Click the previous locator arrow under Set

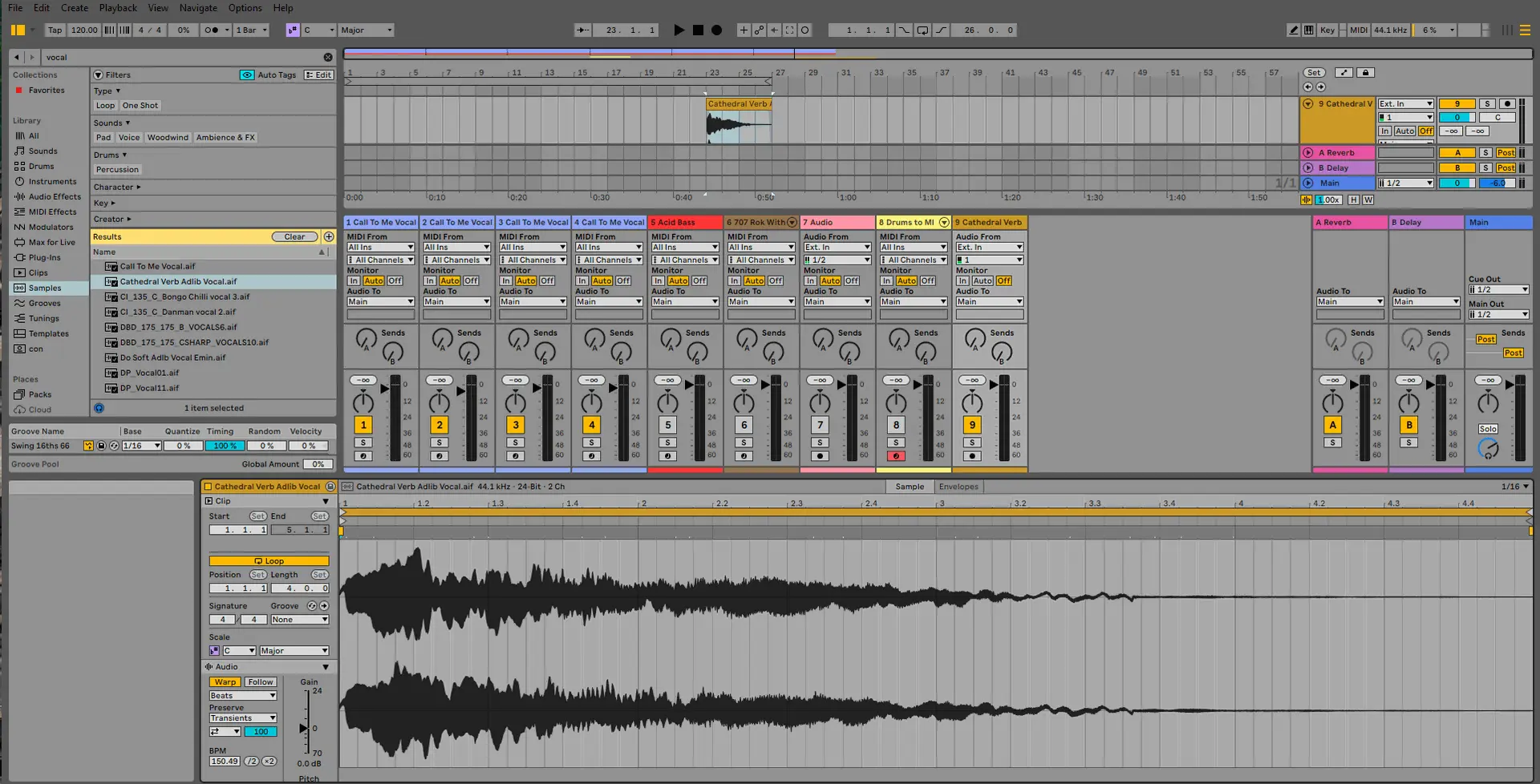(x=1308, y=87)
